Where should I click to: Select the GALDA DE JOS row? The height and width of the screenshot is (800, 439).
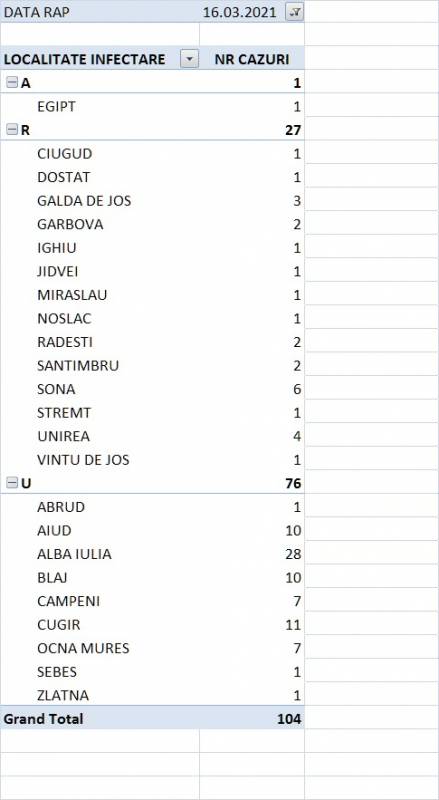(152, 201)
